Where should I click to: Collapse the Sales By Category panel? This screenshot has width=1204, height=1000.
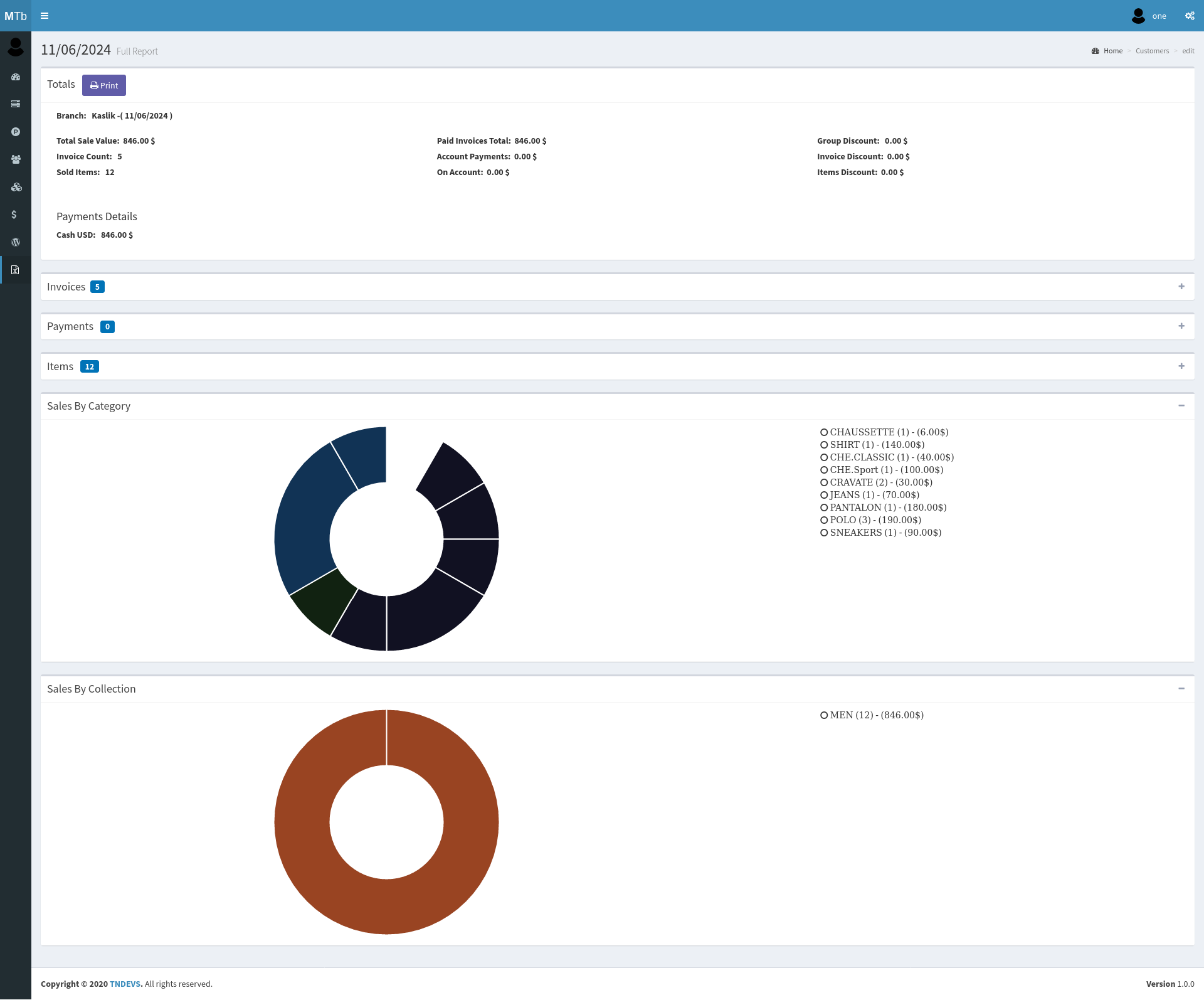[x=1181, y=406]
